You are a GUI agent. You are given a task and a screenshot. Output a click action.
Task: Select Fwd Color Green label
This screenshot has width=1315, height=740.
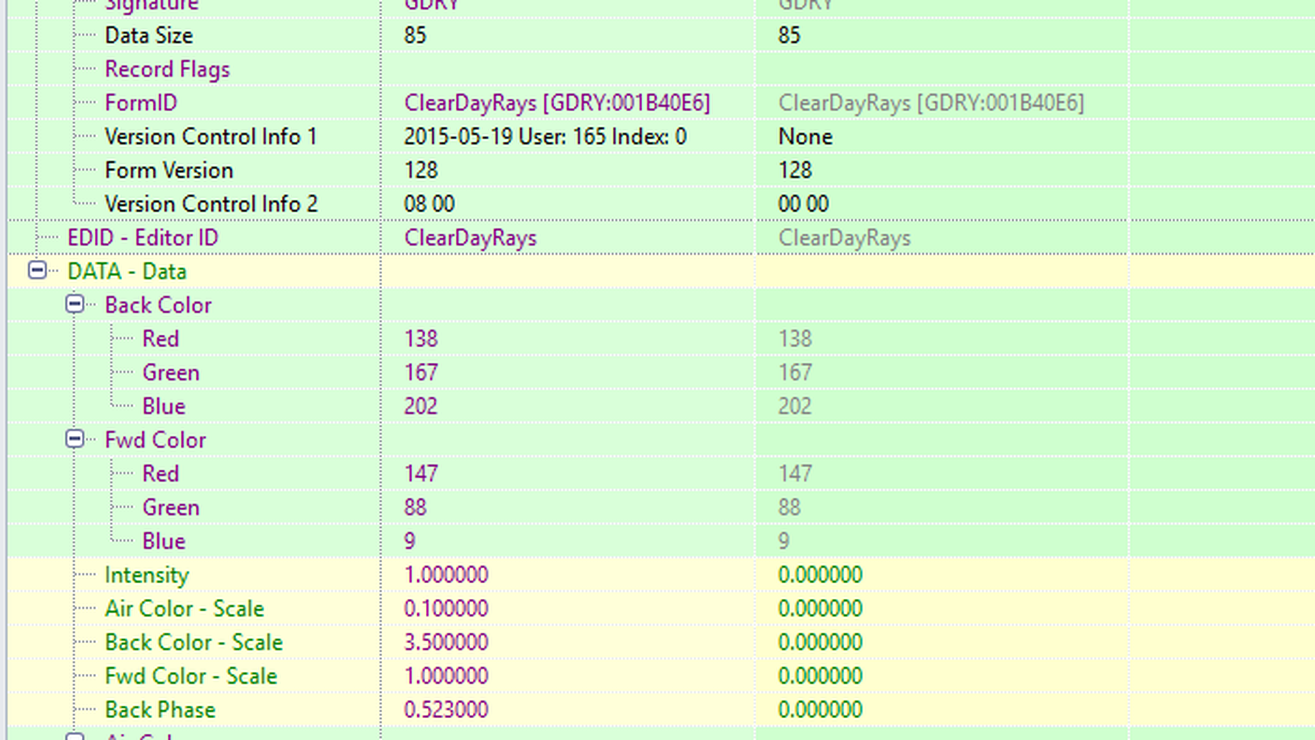[170, 508]
